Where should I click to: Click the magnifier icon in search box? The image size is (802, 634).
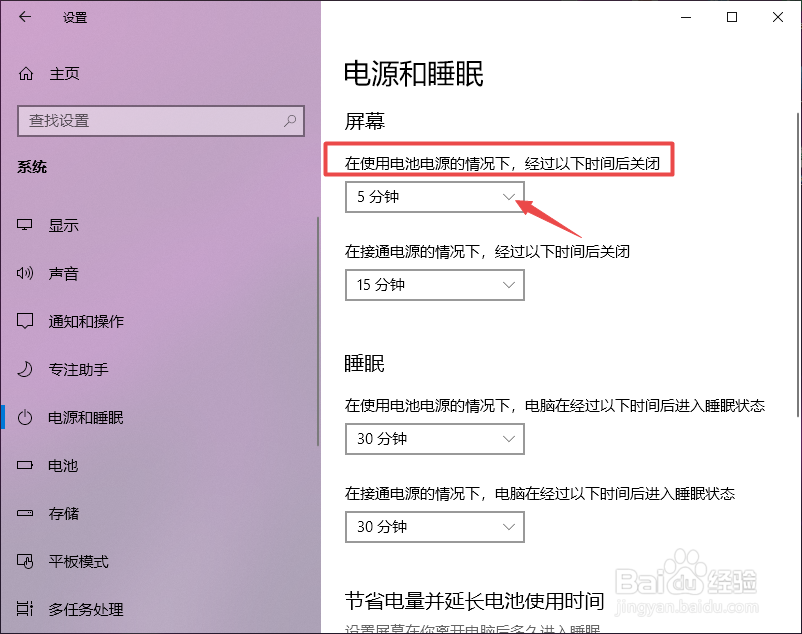288,121
